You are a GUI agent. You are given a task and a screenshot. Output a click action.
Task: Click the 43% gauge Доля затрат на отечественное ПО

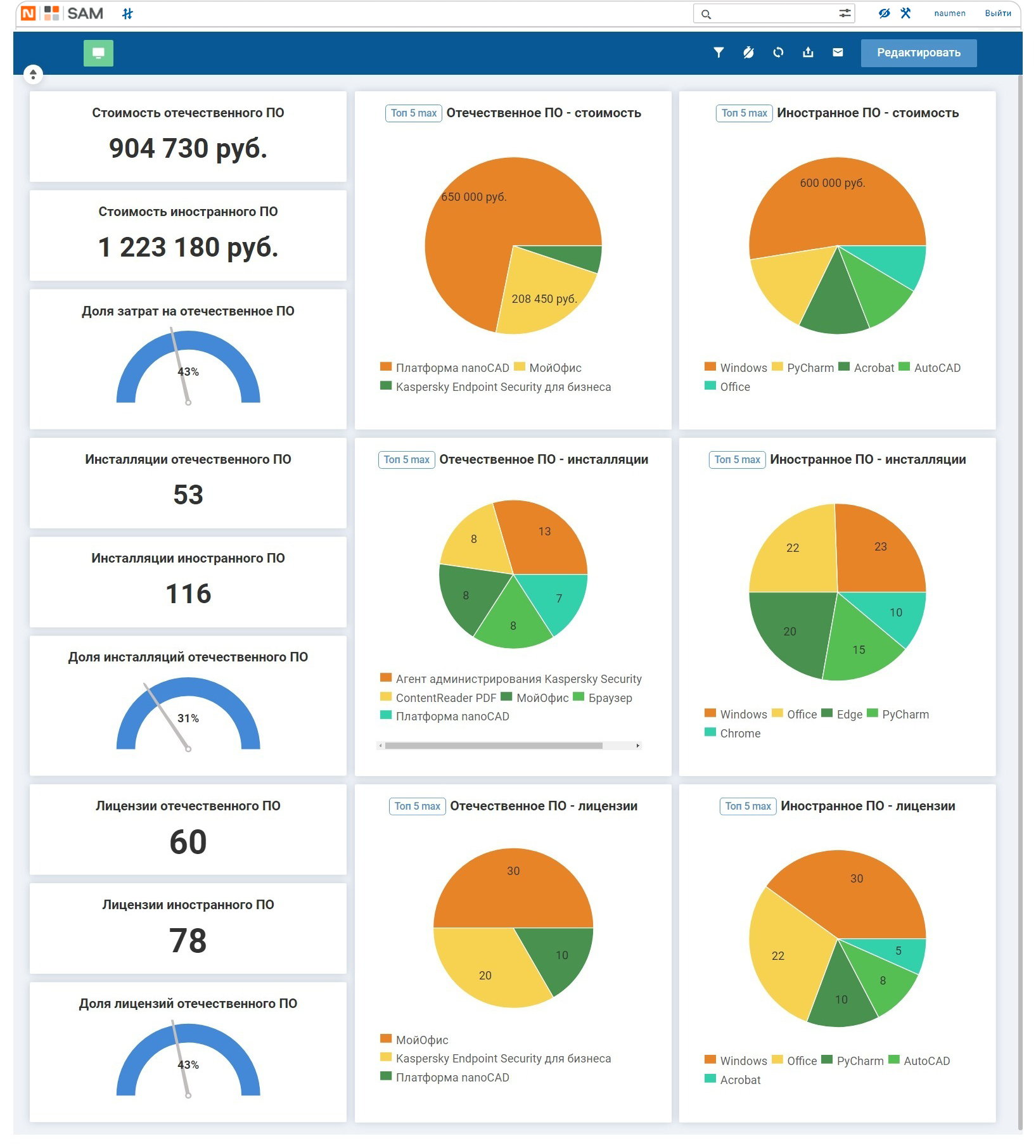(188, 367)
